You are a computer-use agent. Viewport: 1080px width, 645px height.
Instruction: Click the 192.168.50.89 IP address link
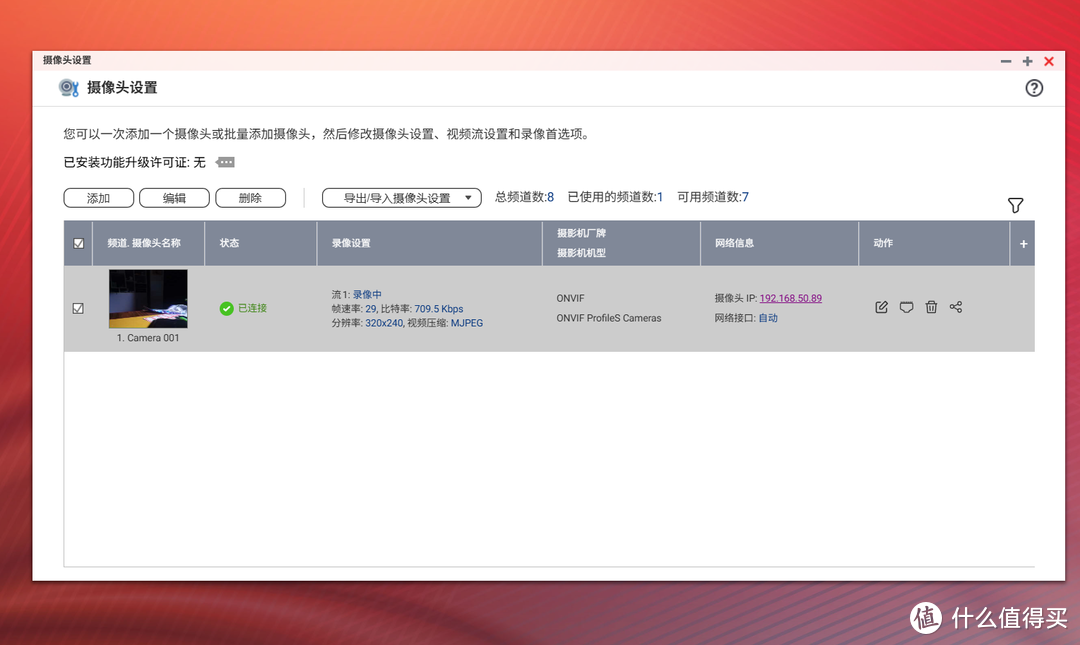(790, 298)
